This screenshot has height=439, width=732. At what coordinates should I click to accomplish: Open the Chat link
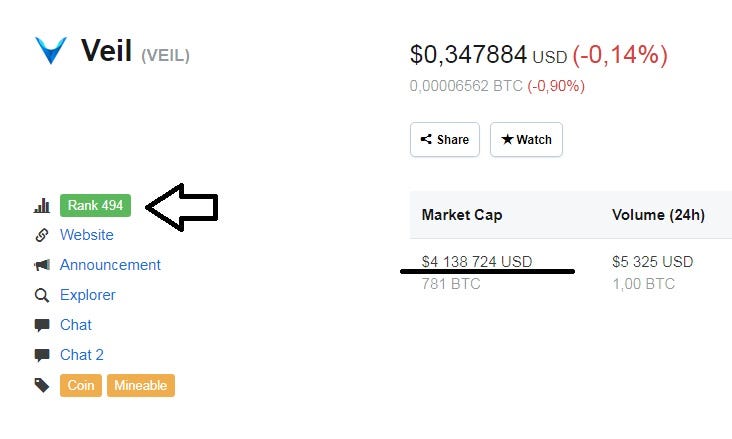coord(76,325)
